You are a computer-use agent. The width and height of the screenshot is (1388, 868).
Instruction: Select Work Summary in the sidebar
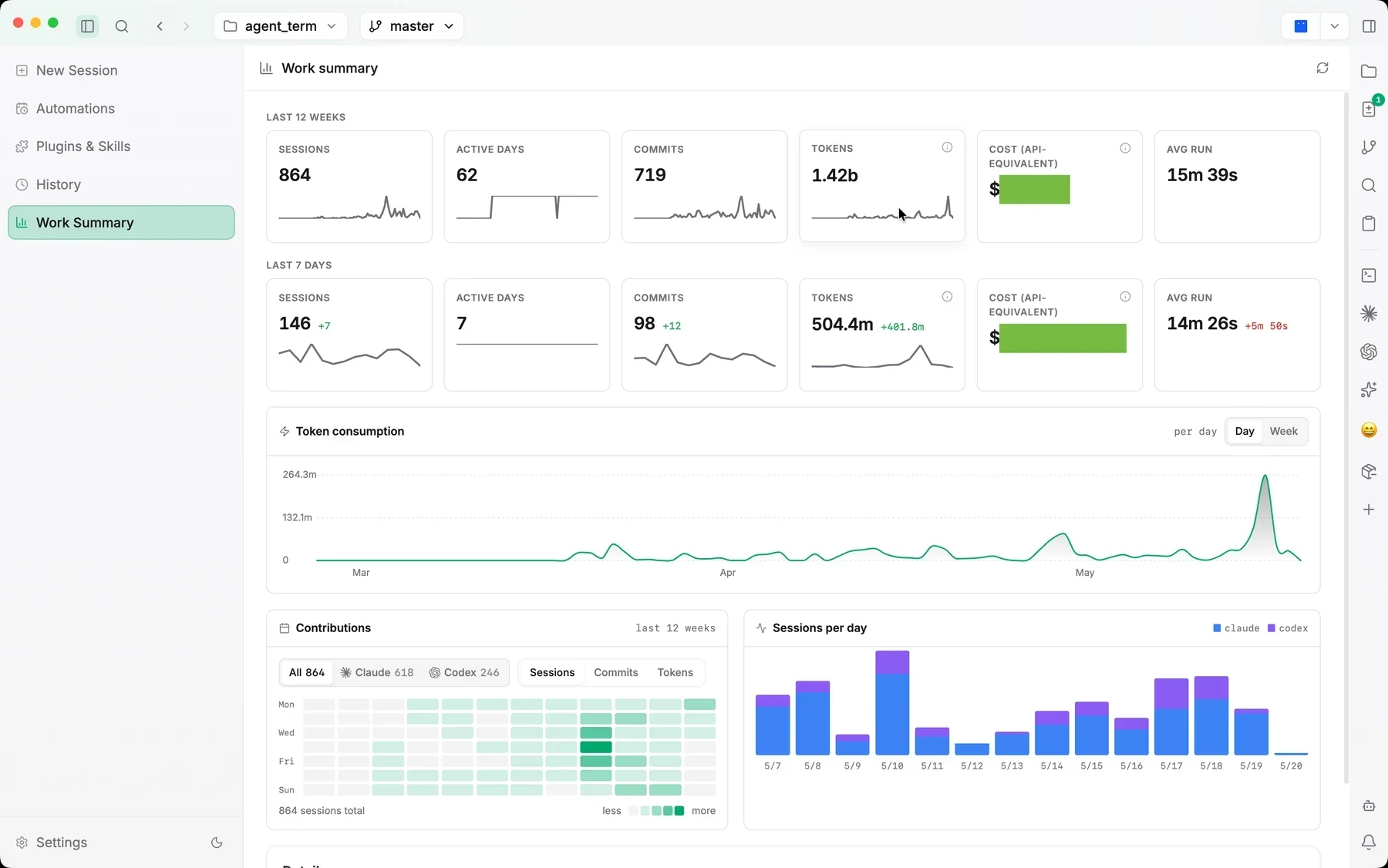pyautogui.click(x=121, y=223)
